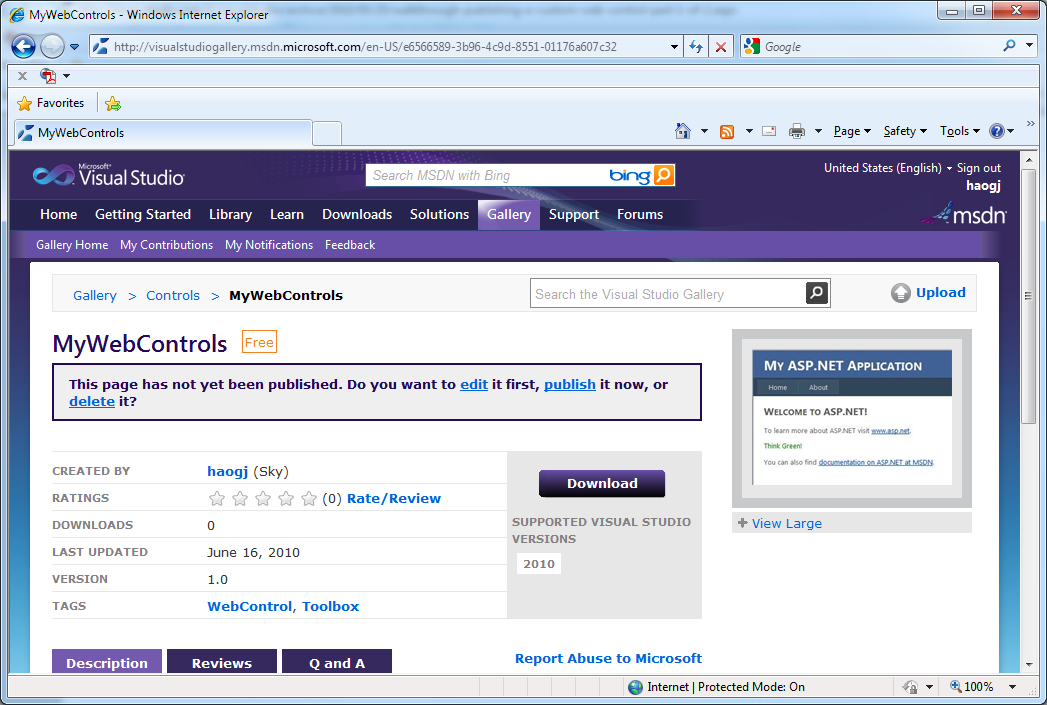
Task: Open the Getting Started navigation item
Action: 143,214
